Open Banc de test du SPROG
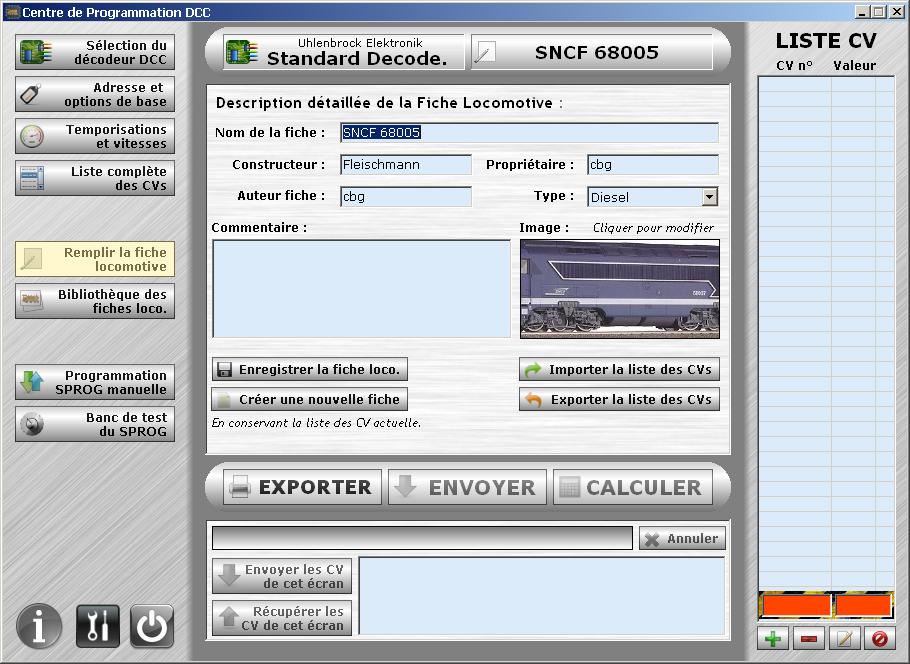Viewport: 910px width, 664px height. [95, 424]
